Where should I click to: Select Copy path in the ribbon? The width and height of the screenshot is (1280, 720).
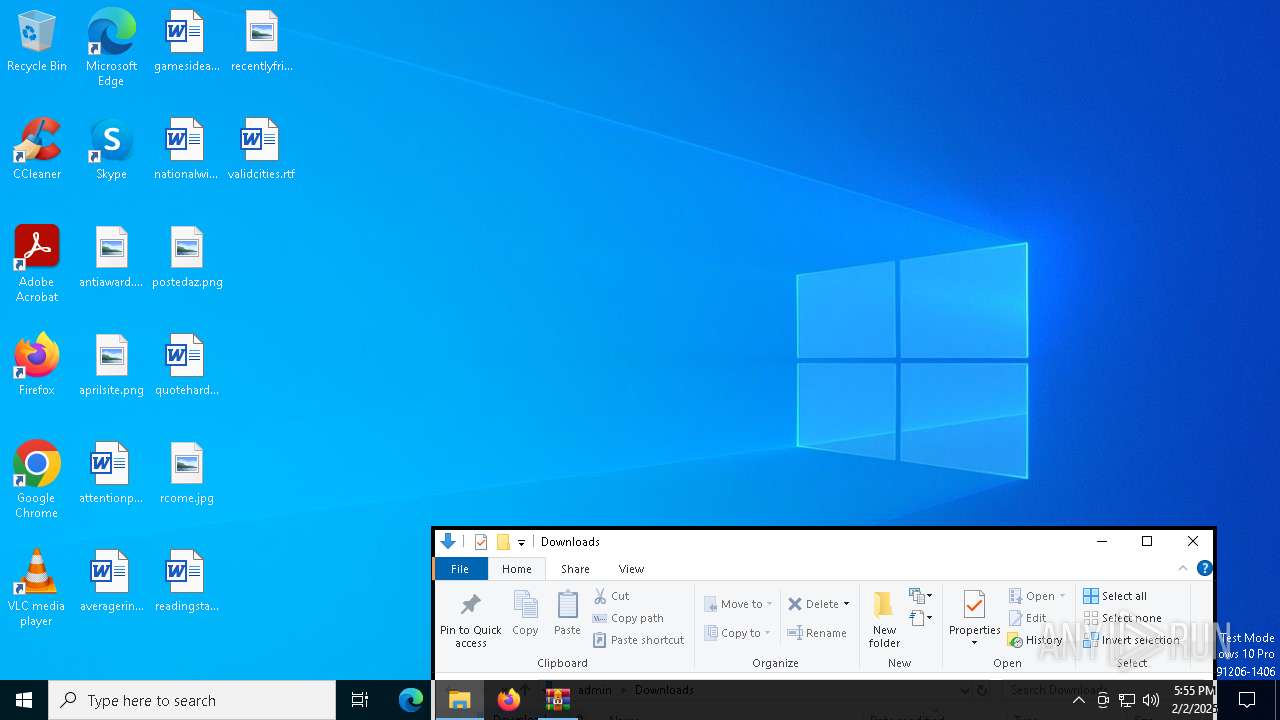point(628,618)
